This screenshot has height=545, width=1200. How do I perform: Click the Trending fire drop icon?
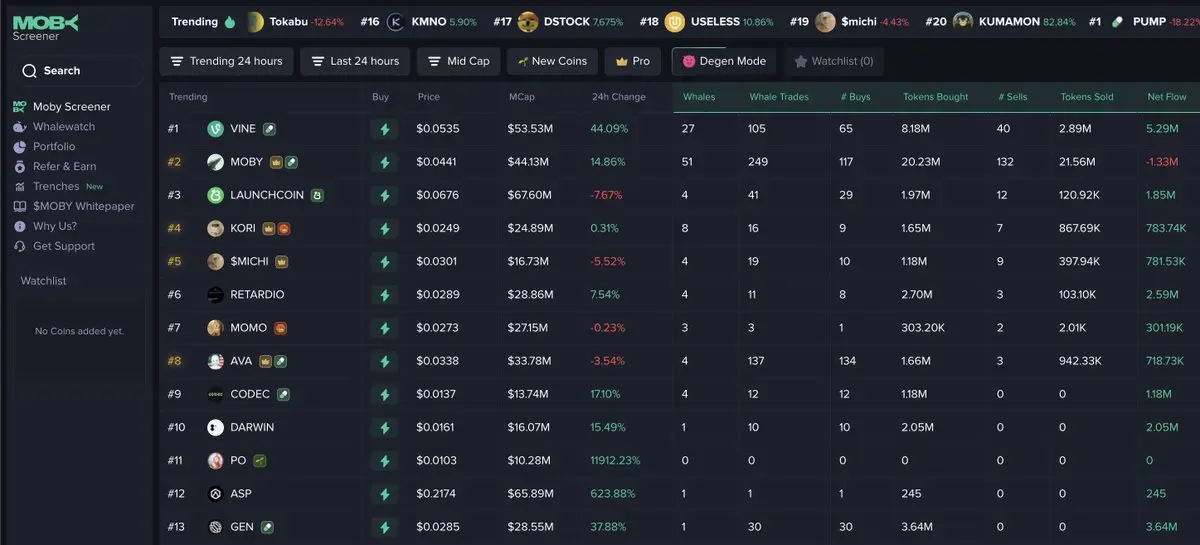(230, 21)
